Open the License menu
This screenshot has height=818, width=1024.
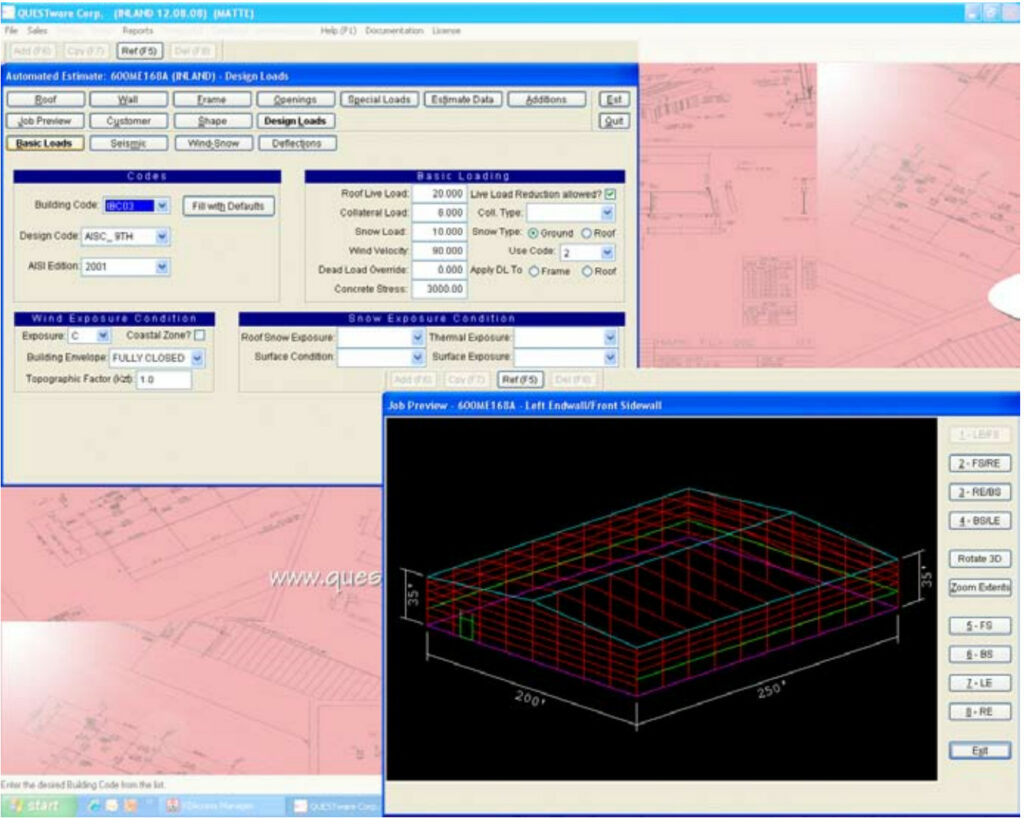(446, 31)
